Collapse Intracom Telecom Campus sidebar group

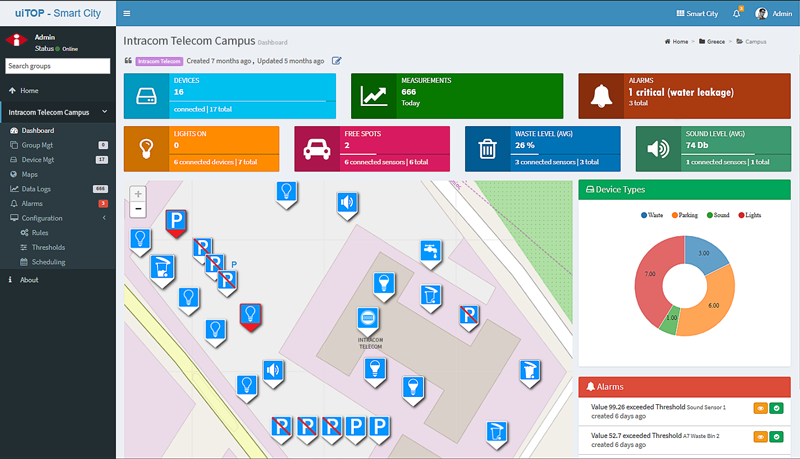pos(58,112)
